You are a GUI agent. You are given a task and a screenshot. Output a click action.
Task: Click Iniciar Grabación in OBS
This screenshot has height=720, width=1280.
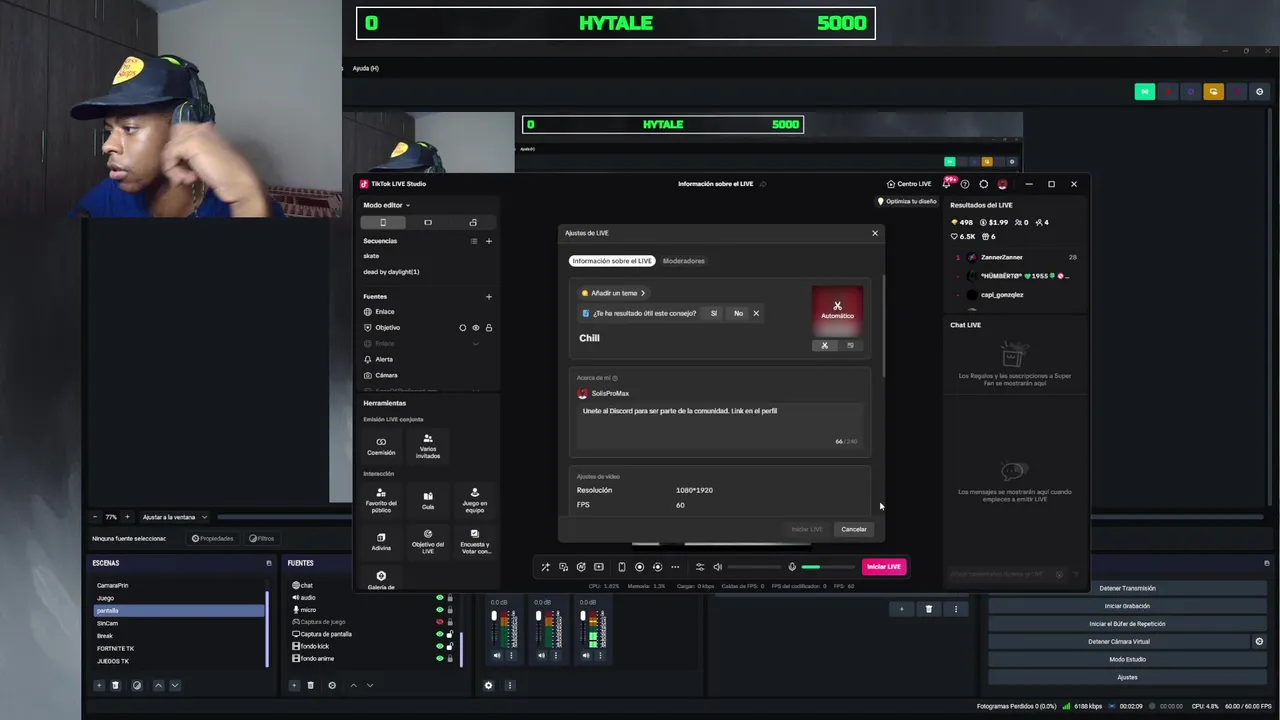pyautogui.click(x=1127, y=606)
